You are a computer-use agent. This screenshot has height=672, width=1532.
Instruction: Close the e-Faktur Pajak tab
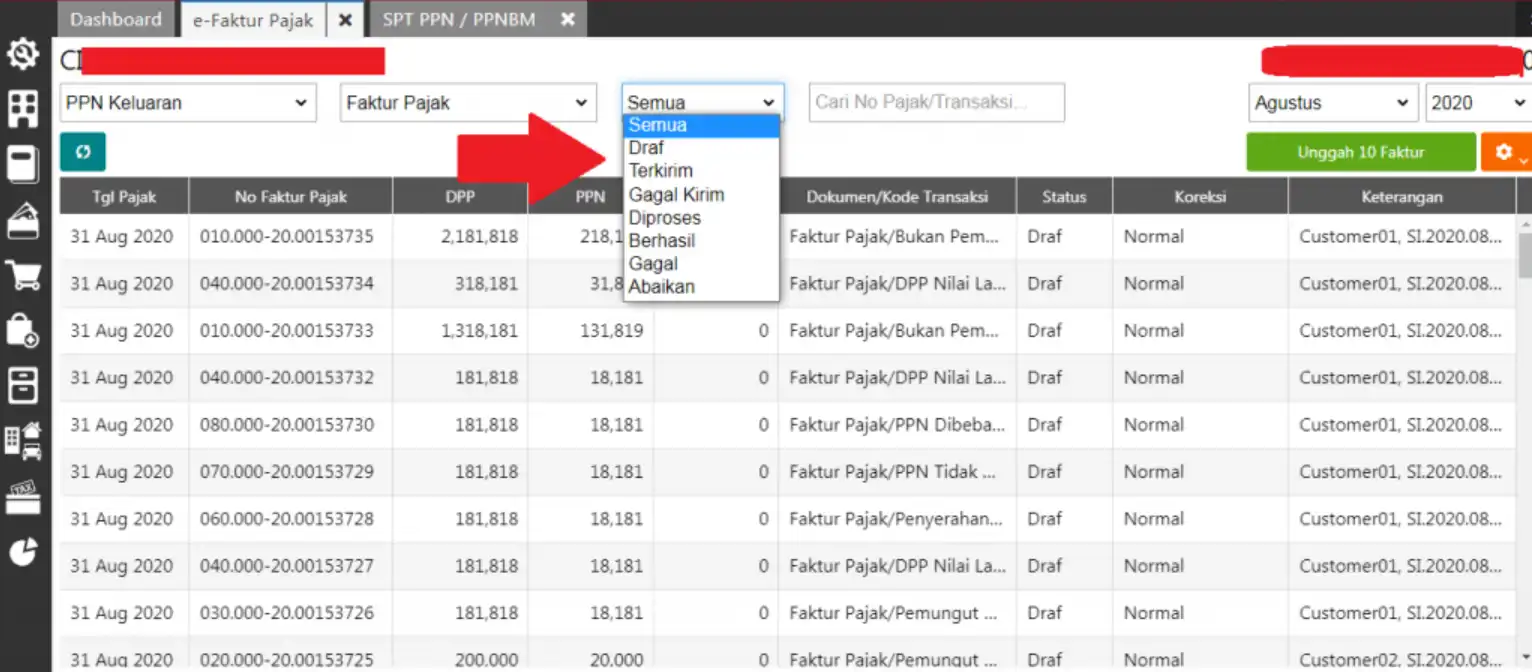coord(345,19)
